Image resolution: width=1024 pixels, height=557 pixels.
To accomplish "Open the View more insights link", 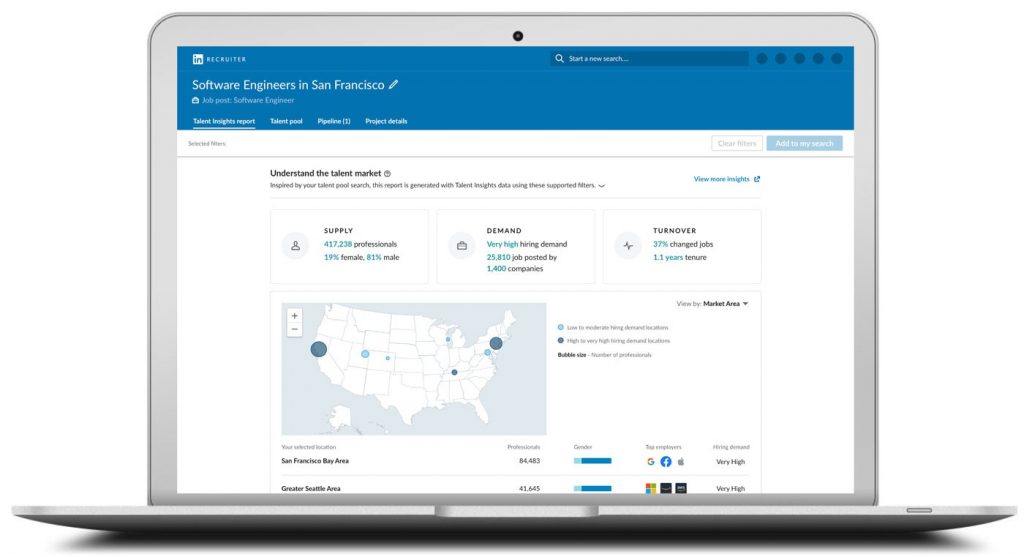I will tap(722, 179).
